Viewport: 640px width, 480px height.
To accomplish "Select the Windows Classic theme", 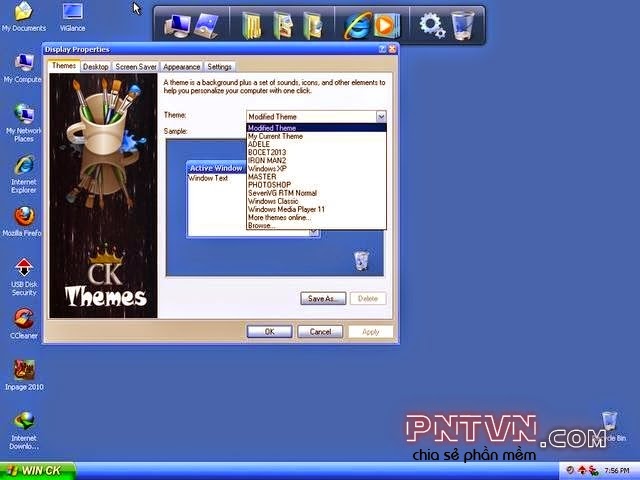I will coord(316,201).
